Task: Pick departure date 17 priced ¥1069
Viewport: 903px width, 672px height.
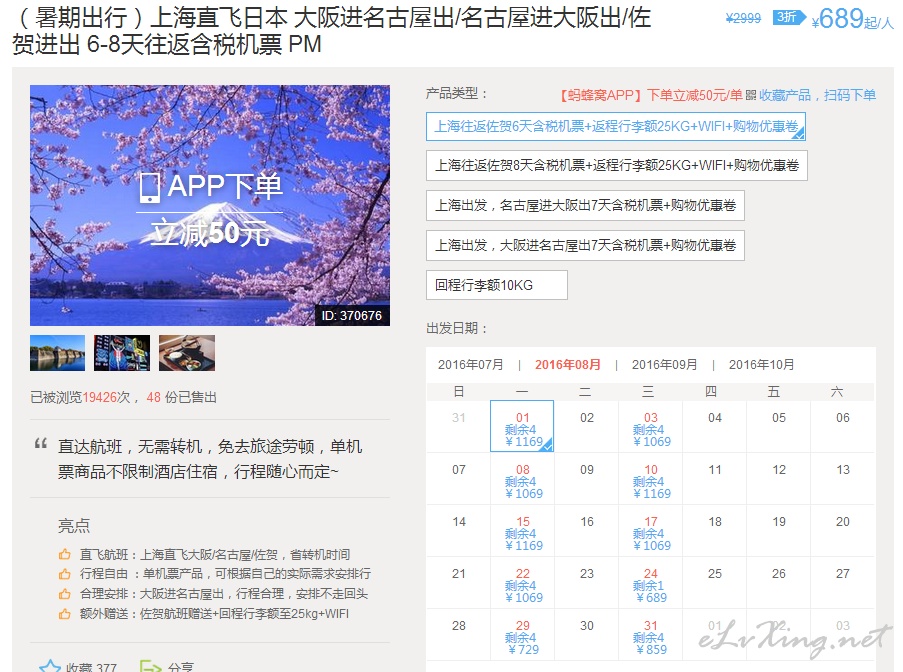Action: [x=650, y=530]
